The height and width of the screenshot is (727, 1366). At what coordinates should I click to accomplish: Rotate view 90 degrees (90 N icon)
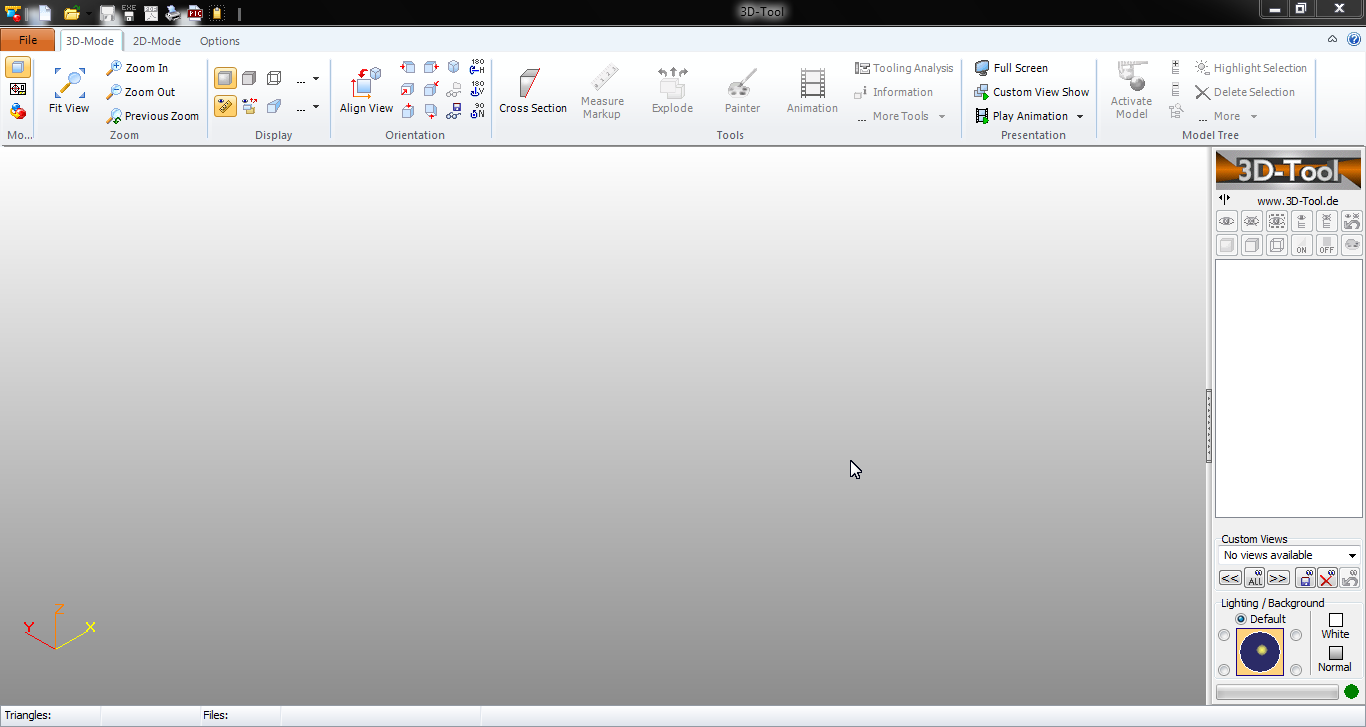click(477, 111)
